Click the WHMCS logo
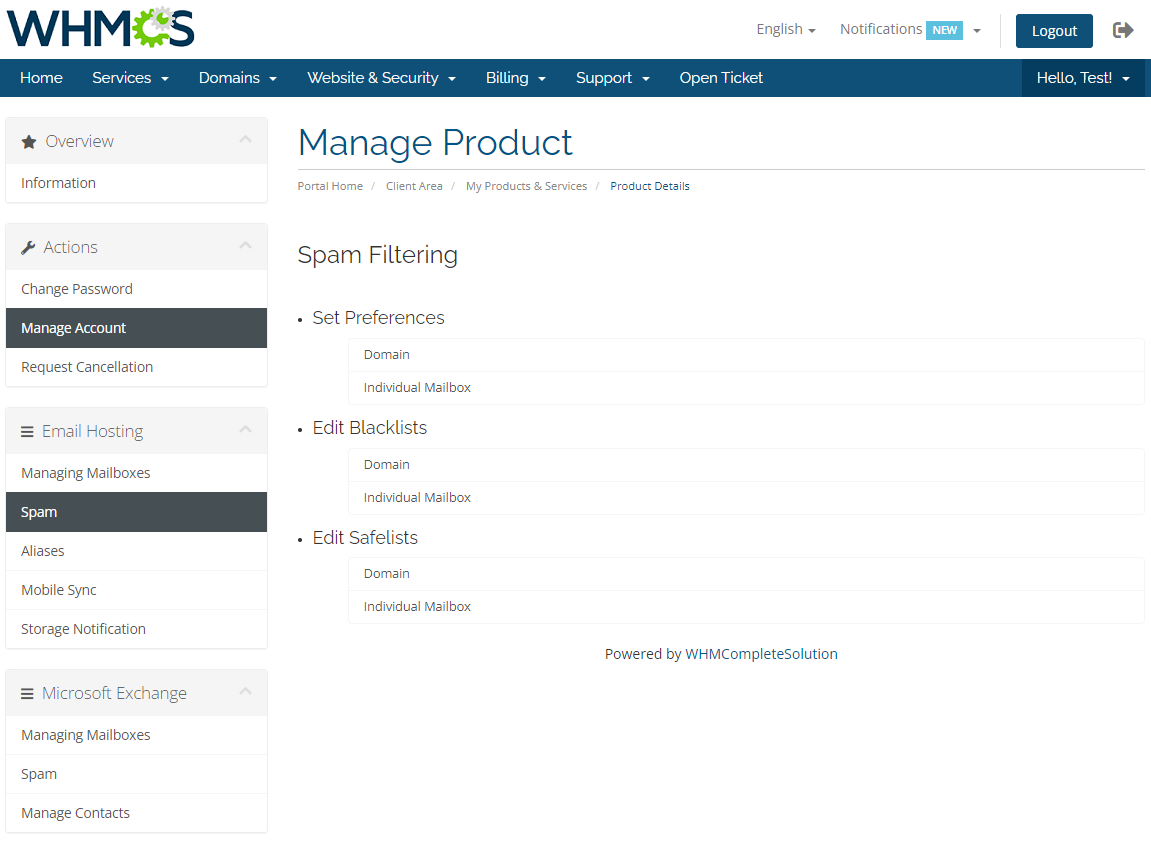The image size is (1151, 854). (x=101, y=28)
